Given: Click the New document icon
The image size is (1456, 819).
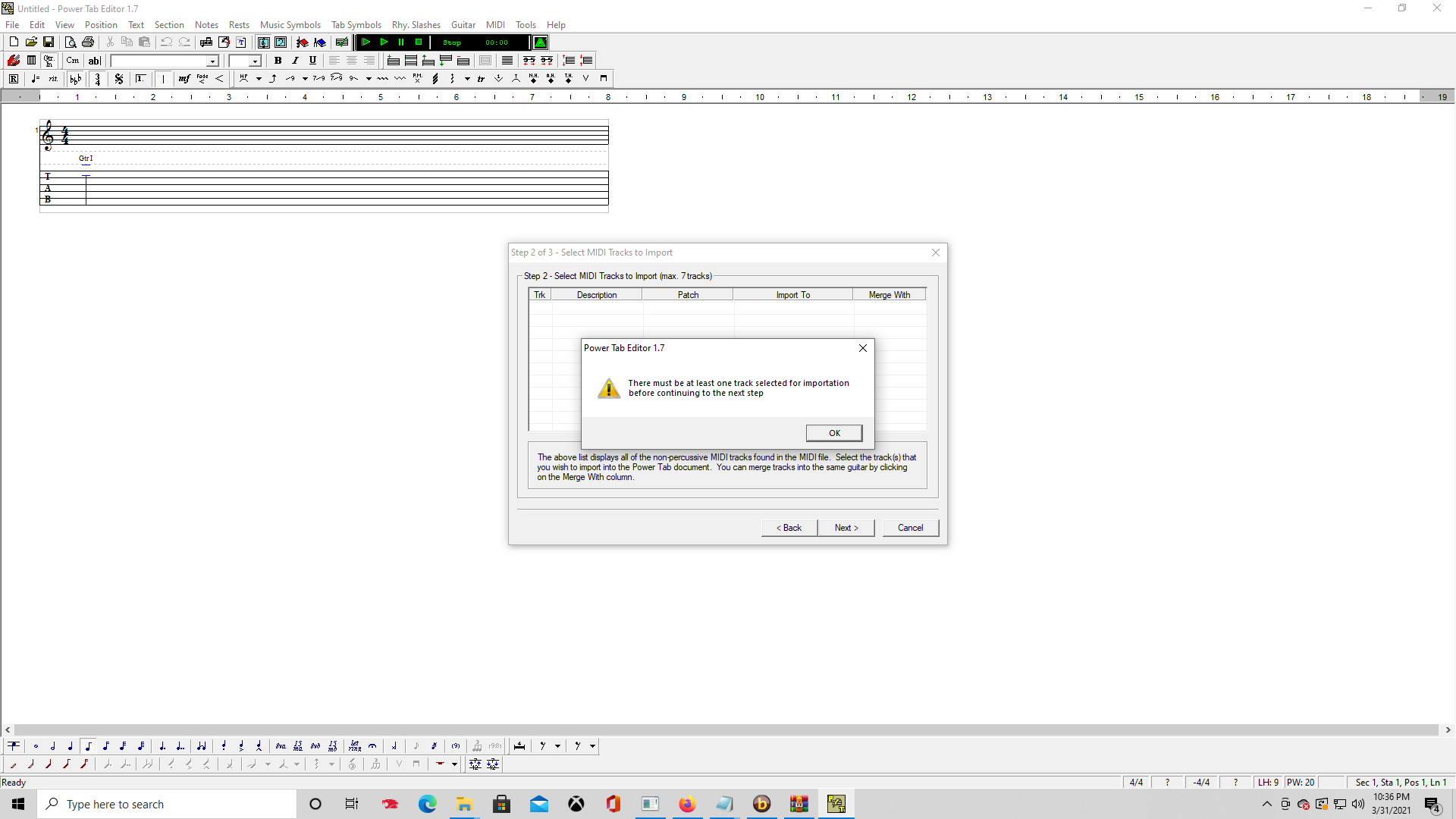Looking at the screenshot, I should (14, 42).
